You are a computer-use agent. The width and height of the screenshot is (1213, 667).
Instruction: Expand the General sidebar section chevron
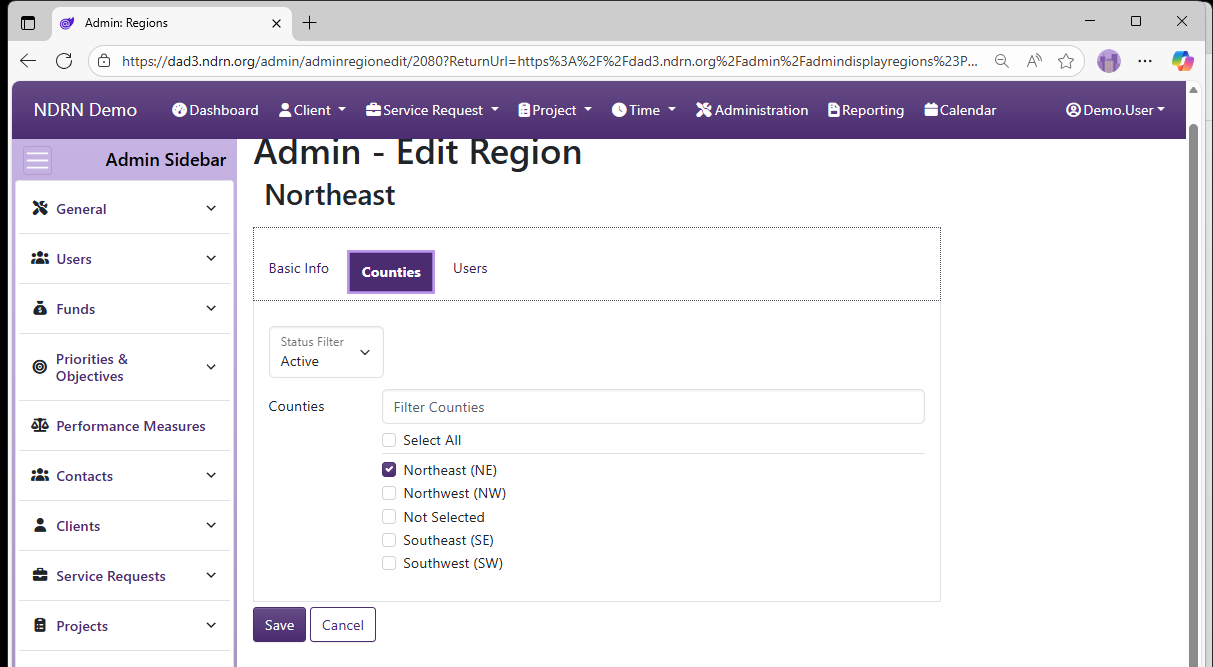(211, 209)
